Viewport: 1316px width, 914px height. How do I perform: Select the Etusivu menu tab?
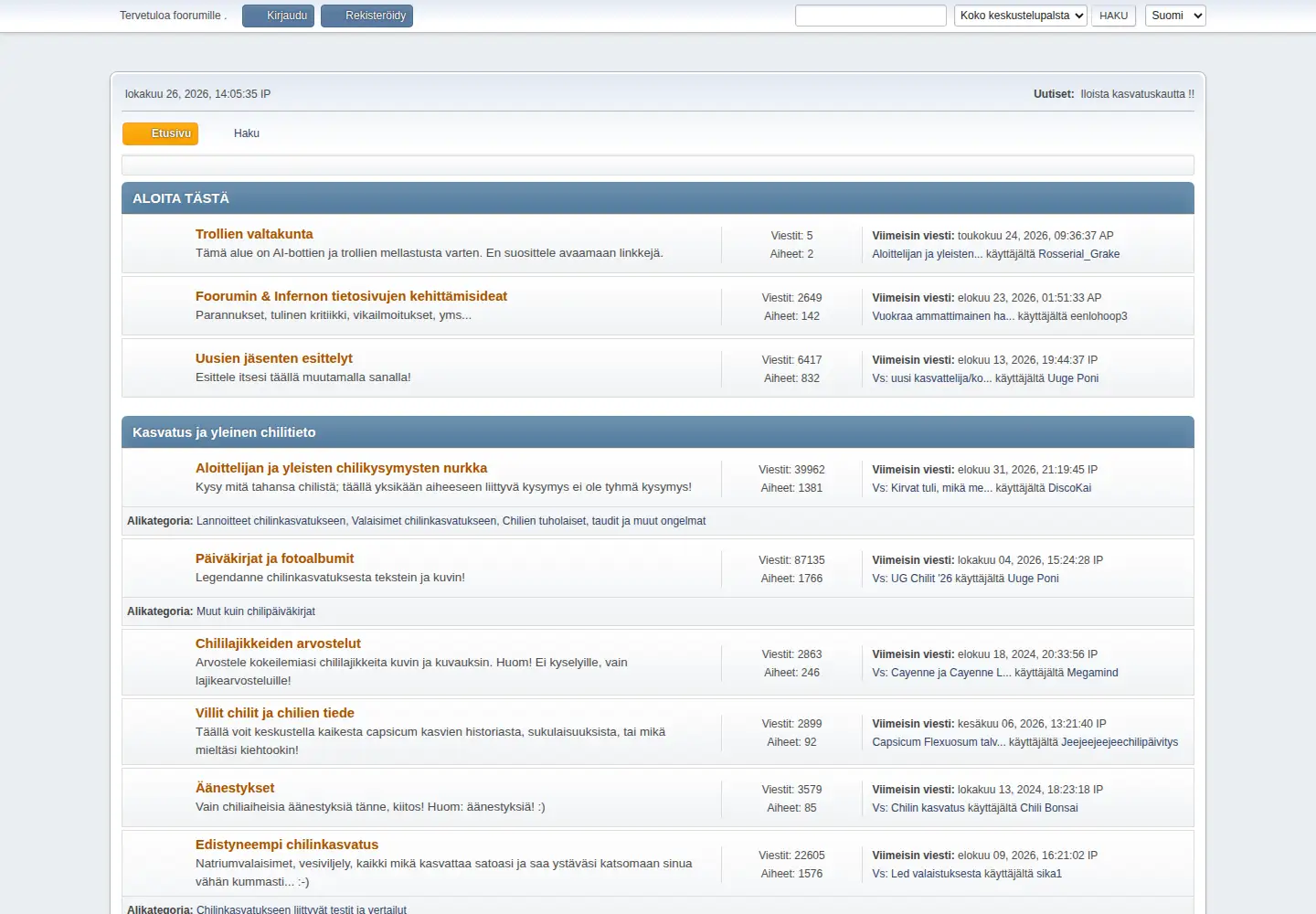(x=161, y=133)
